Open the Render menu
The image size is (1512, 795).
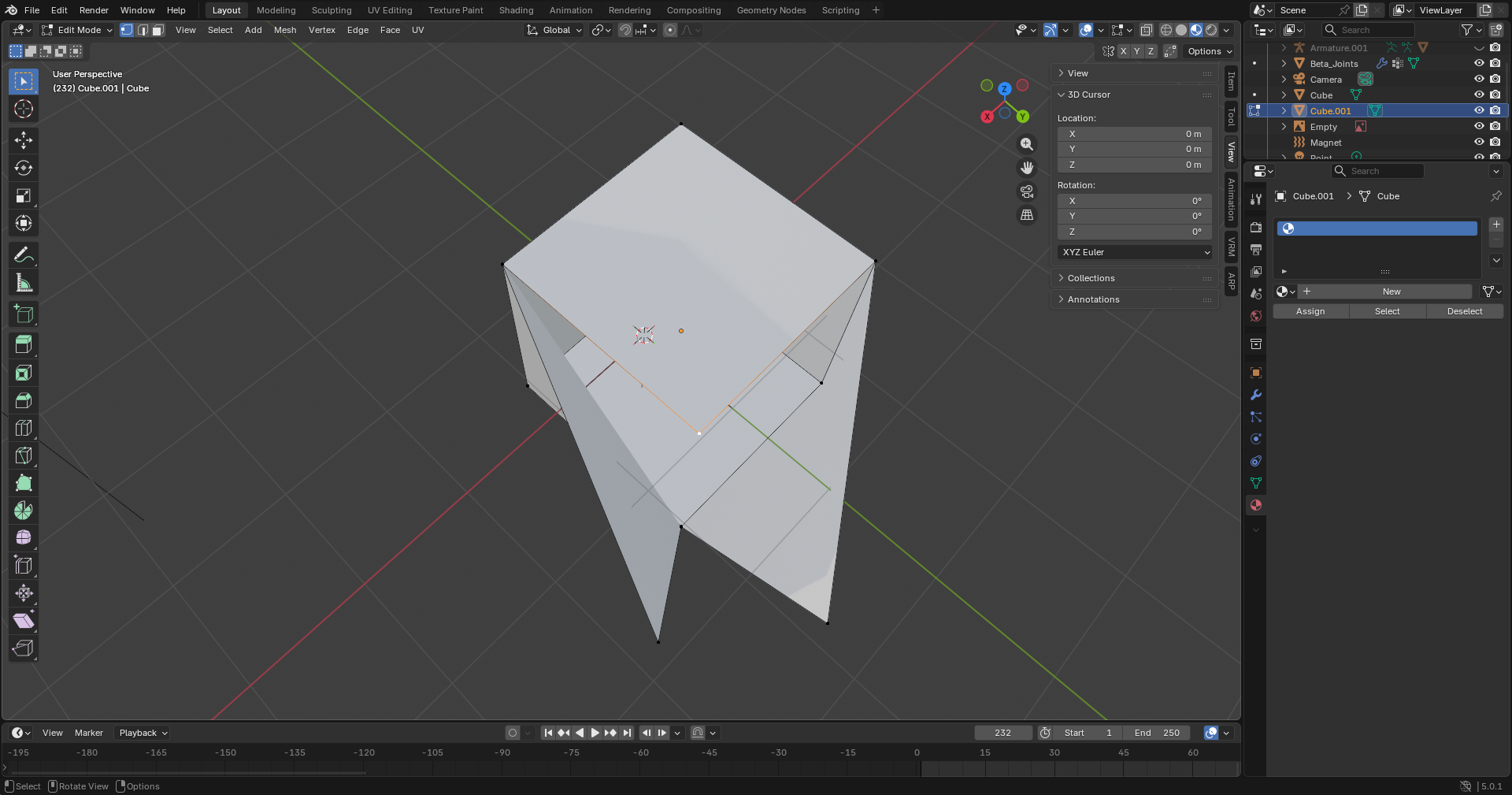[x=94, y=10]
